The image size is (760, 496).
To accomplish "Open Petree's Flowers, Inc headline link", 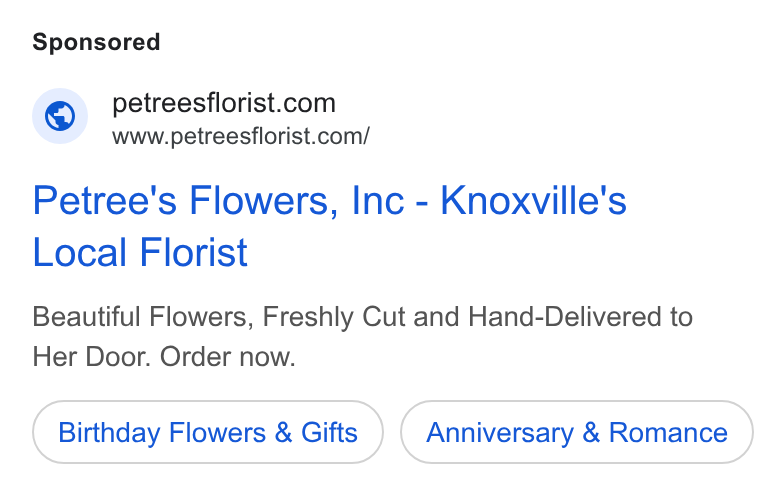I will click(330, 226).
